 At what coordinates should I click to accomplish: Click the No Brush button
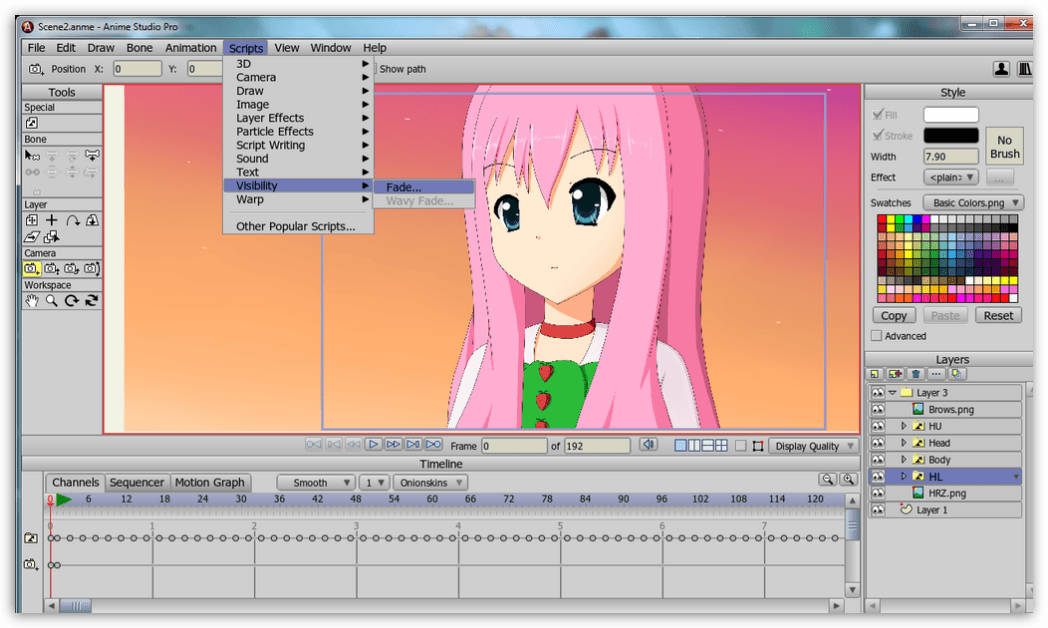coord(1005,146)
